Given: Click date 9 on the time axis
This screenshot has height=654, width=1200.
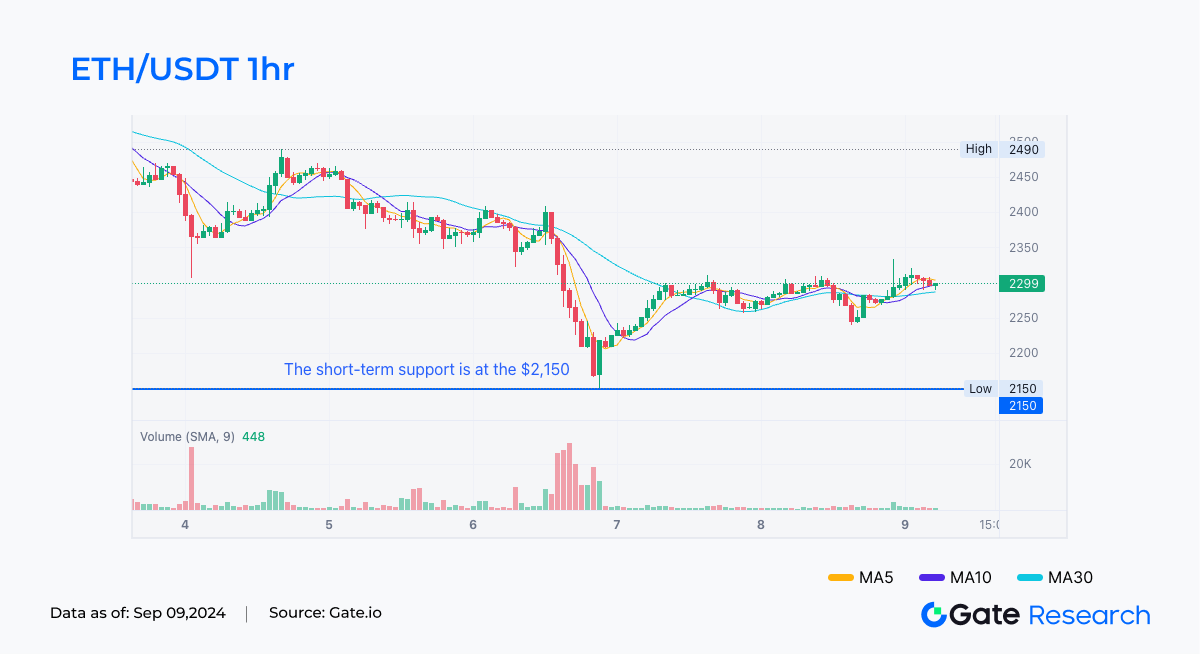Looking at the screenshot, I should point(905,525).
